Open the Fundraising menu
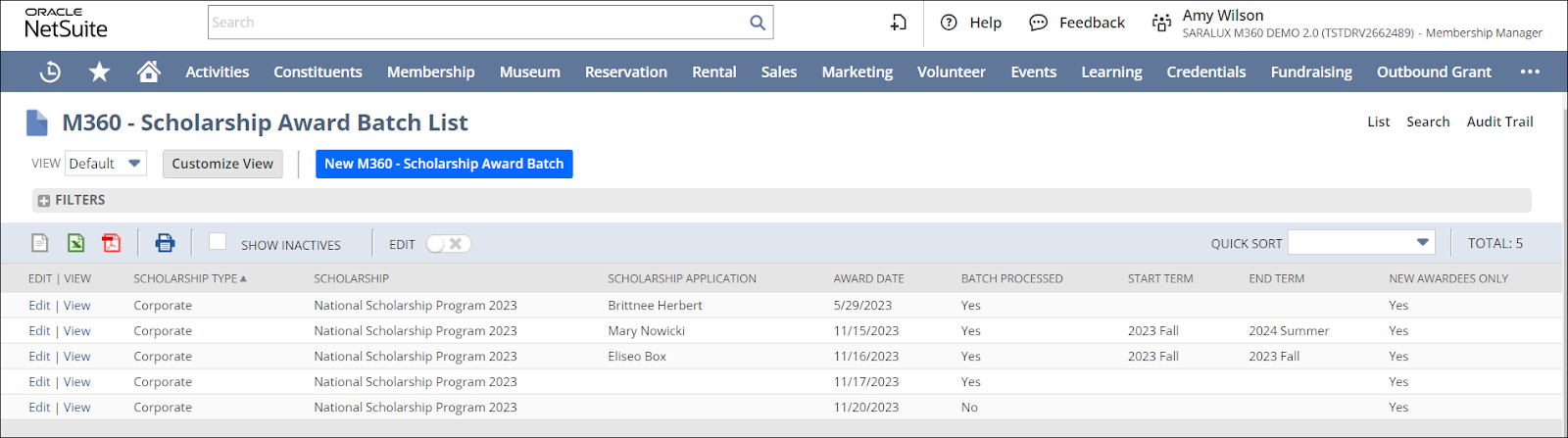This screenshot has width=1568, height=438. (x=1310, y=72)
